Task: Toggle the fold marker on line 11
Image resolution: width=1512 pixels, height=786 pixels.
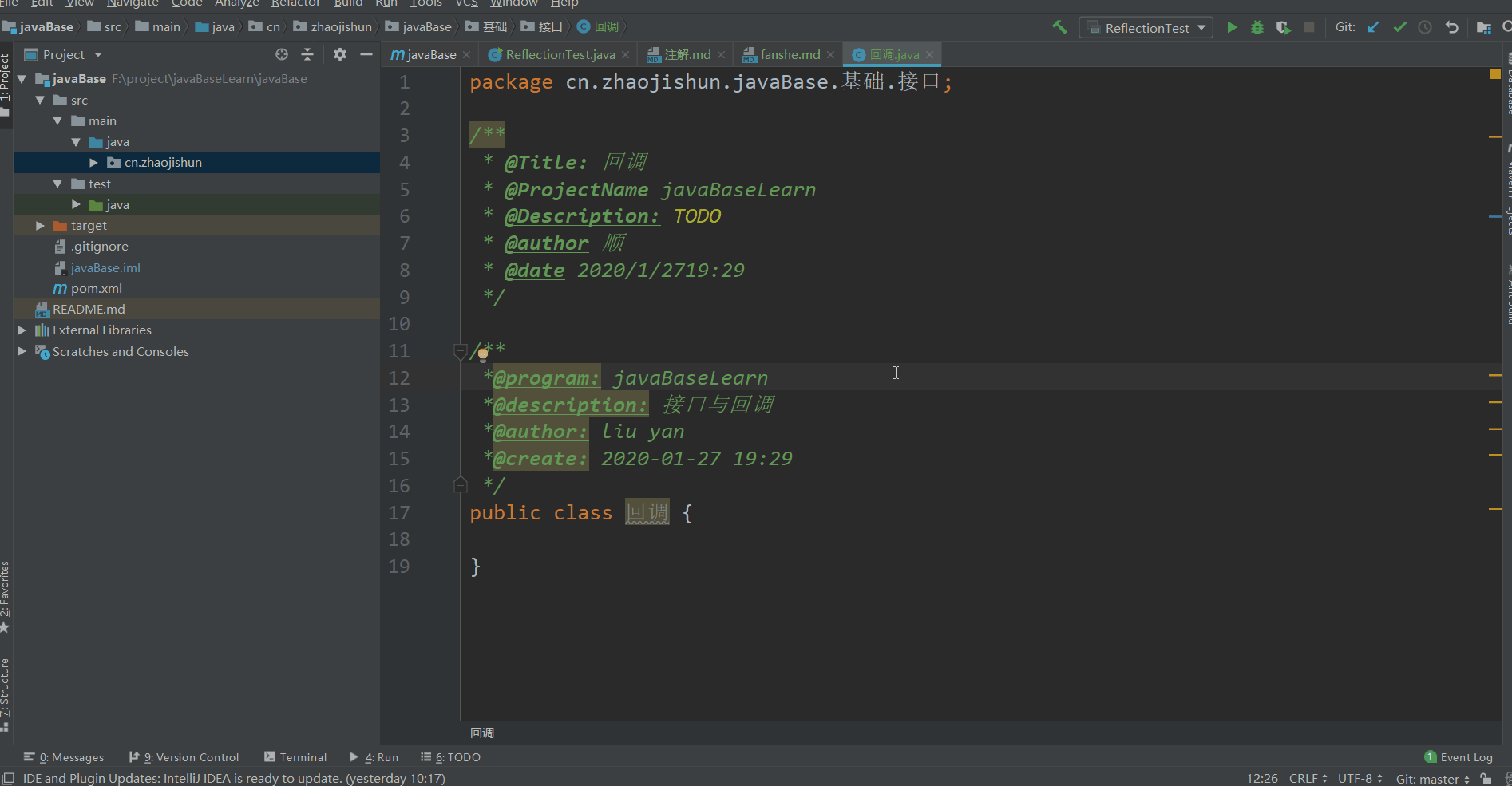Action: click(460, 350)
